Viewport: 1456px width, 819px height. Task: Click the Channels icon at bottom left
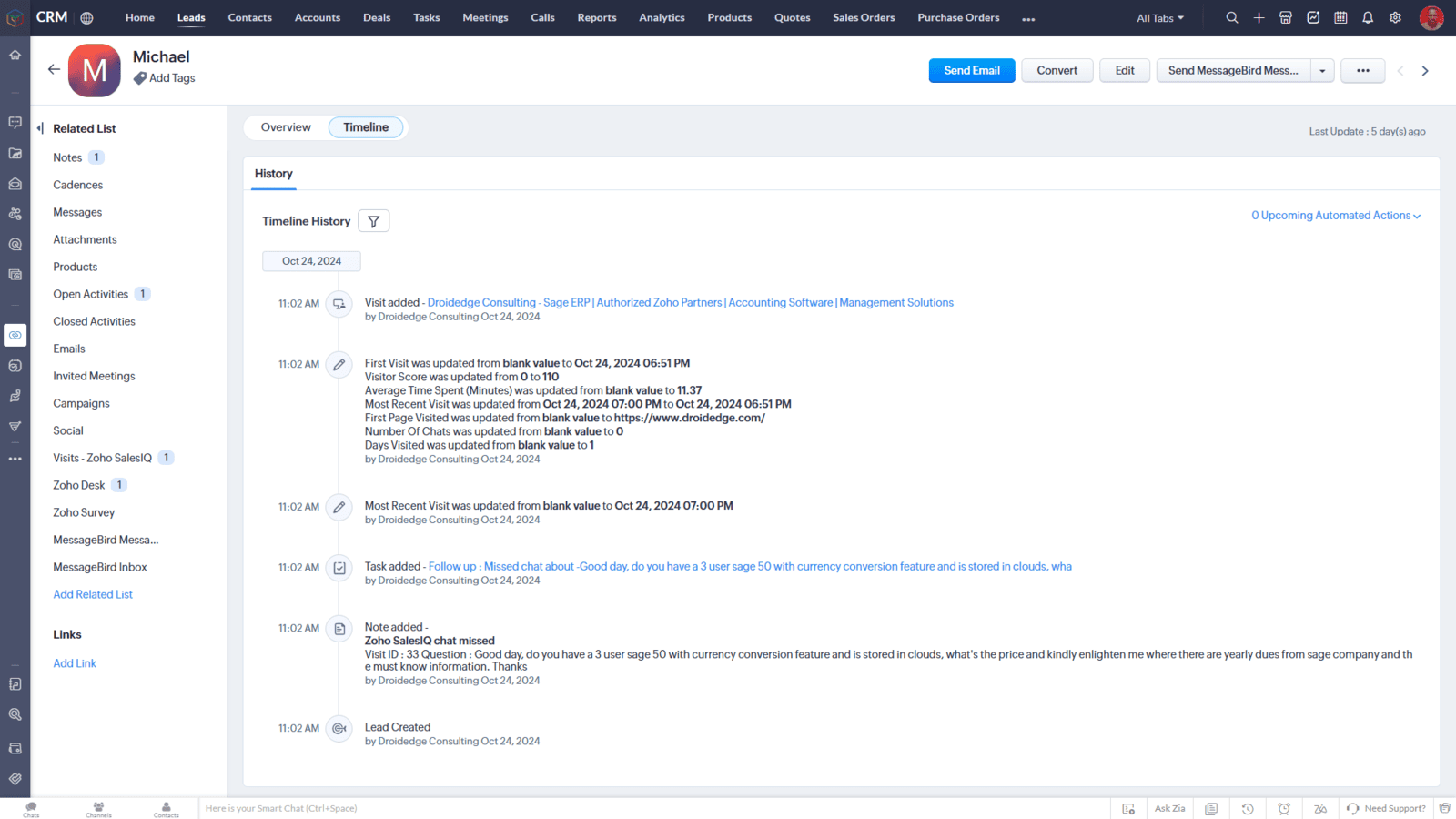tap(98, 809)
